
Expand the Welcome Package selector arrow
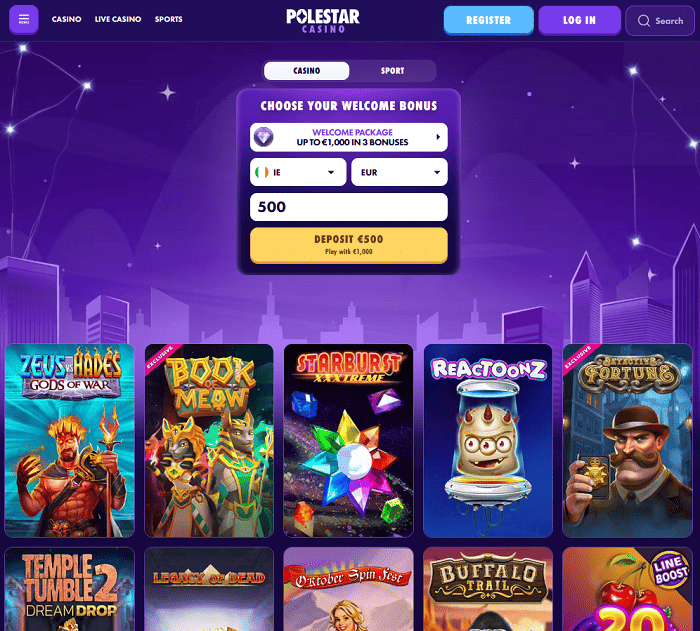[438, 137]
